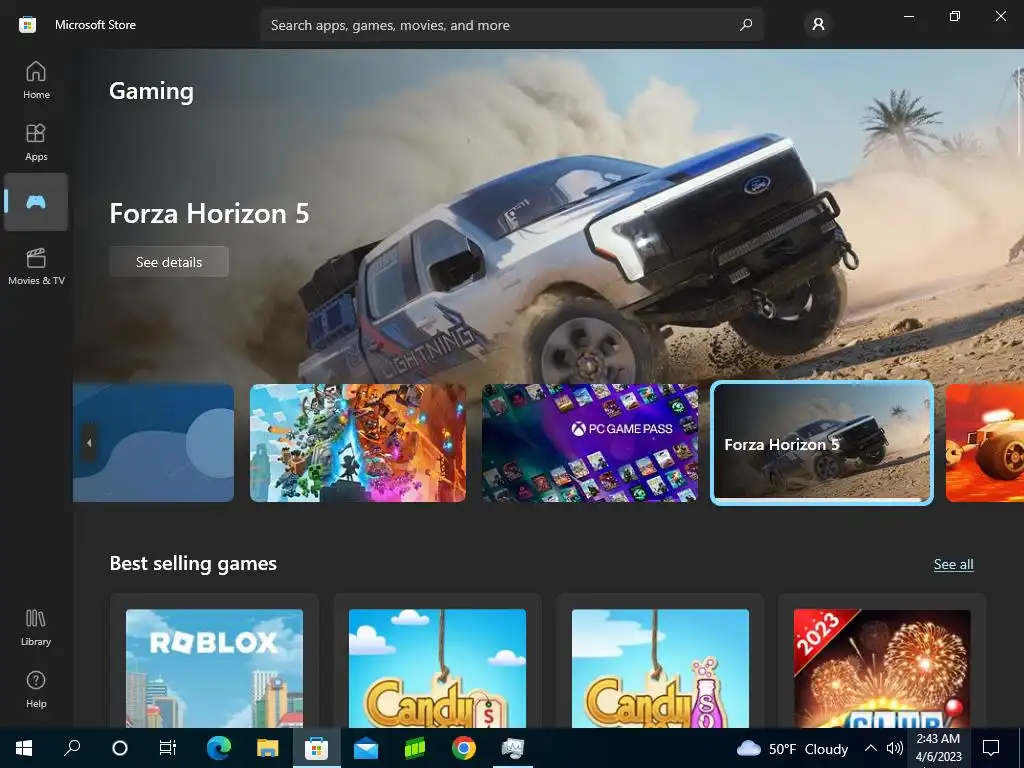Click See all for Best selling games
Screen dimensions: 1024x768
(x=953, y=564)
